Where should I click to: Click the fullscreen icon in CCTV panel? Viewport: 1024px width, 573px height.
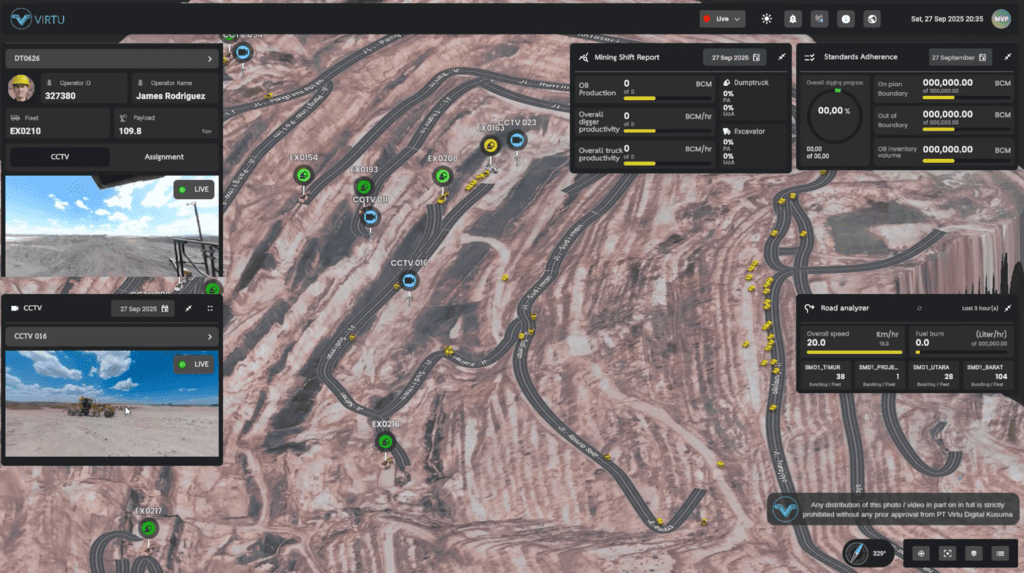[x=210, y=308]
